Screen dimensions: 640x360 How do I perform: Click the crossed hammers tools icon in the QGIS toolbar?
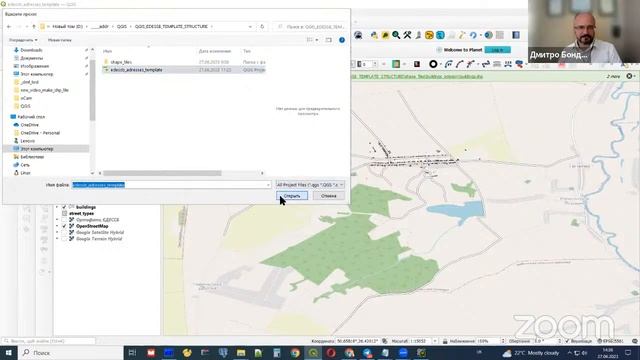point(407,35)
